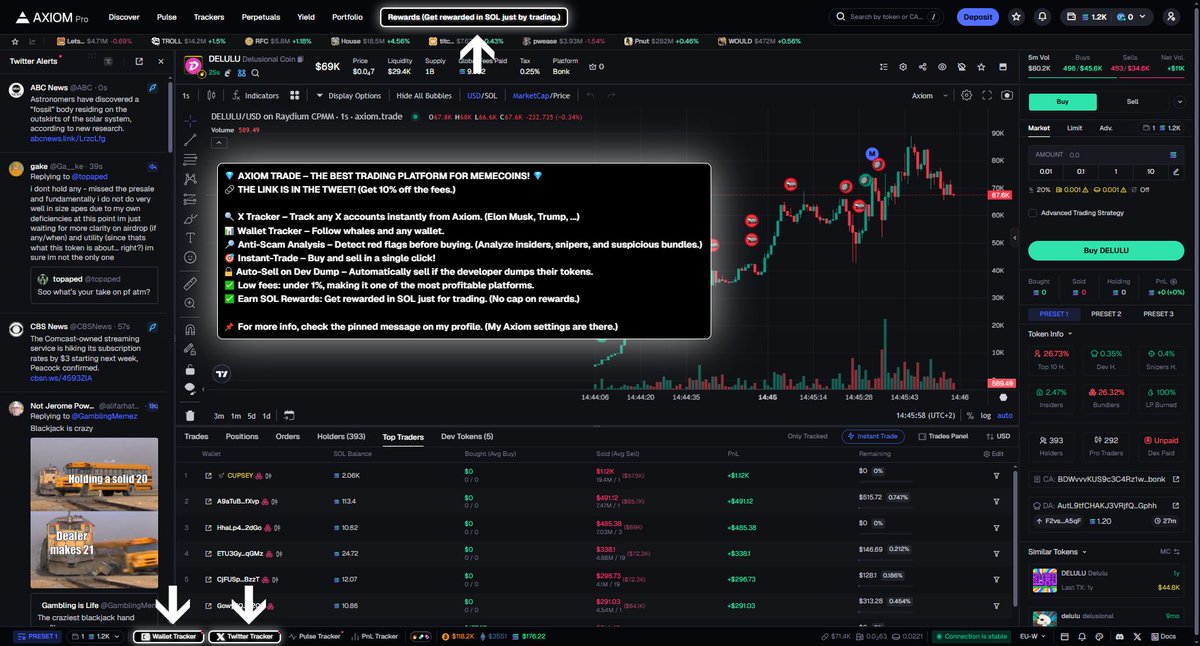Open external link icon for CUPSEY wallet
The height and width of the screenshot is (646, 1200).
208,475
